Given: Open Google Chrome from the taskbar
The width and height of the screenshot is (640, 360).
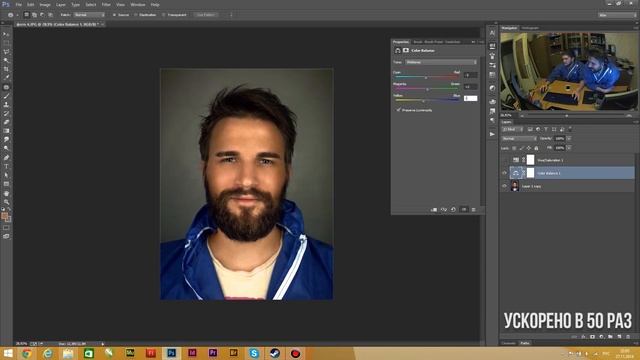Looking at the screenshot, I should click(x=27, y=353).
